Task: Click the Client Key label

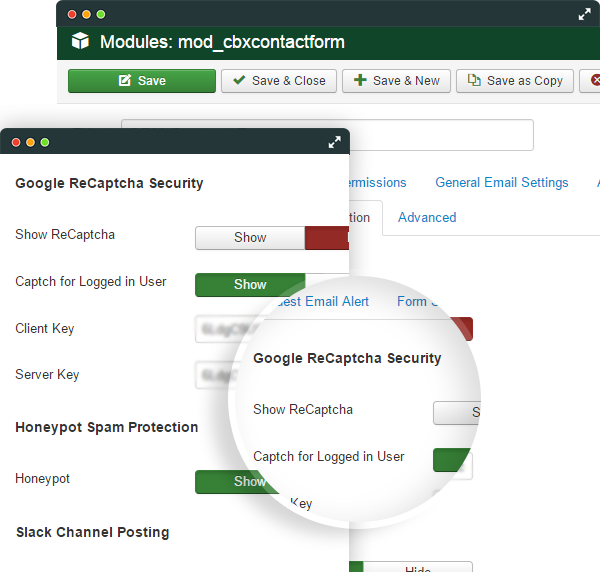Action: point(45,329)
